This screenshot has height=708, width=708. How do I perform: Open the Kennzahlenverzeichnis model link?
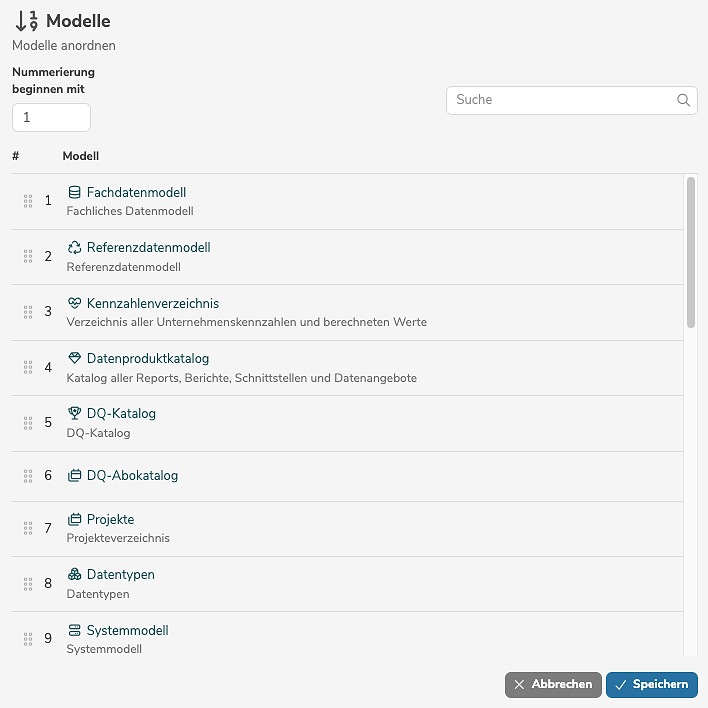[152, 303]
